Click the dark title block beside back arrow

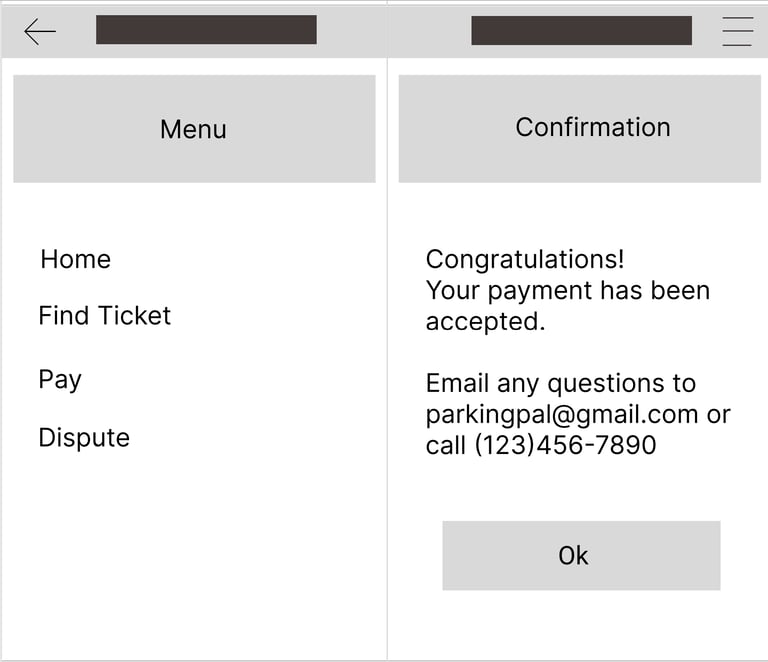click(206, 30)
